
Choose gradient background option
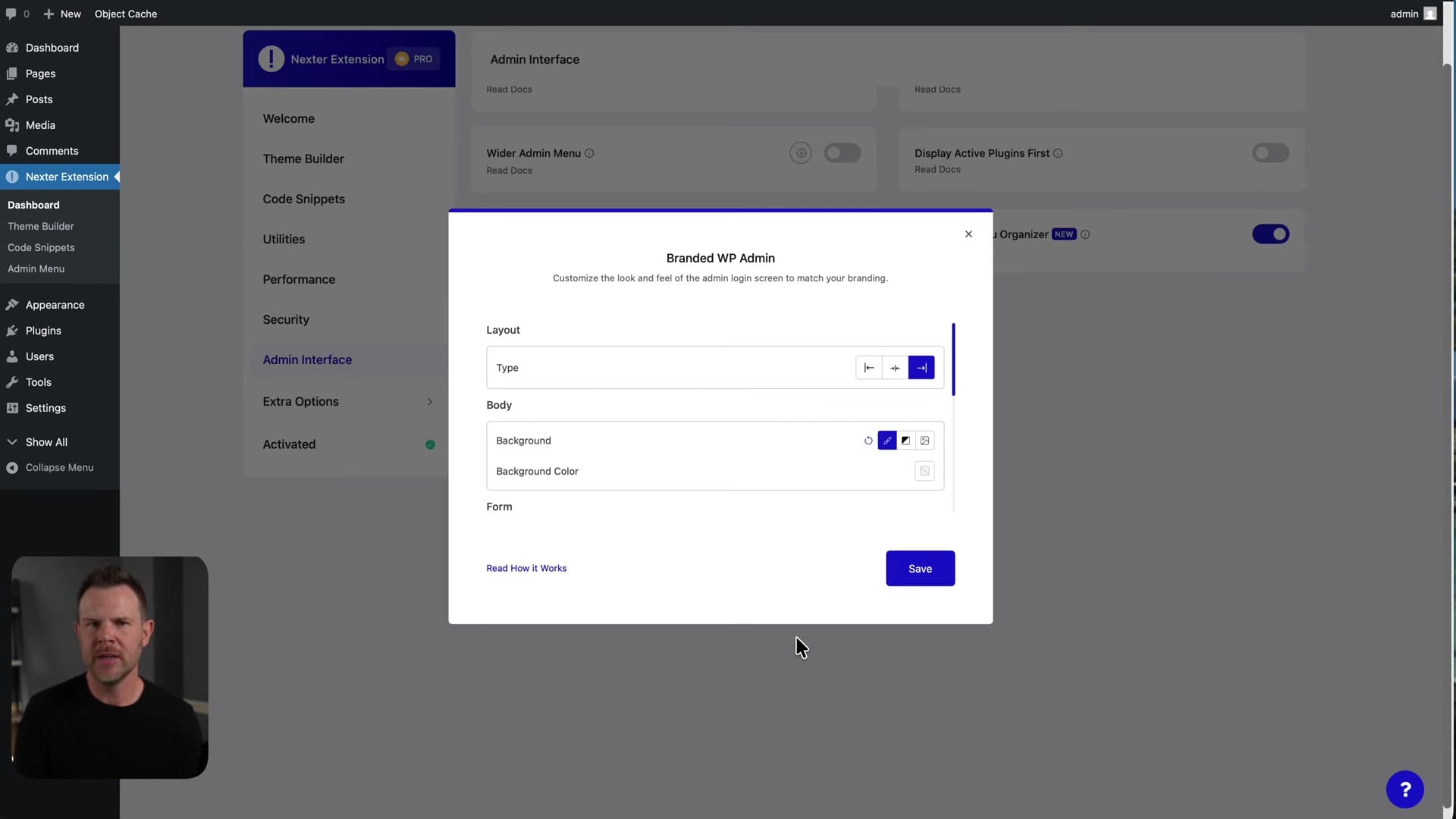(x=905, y=441)
